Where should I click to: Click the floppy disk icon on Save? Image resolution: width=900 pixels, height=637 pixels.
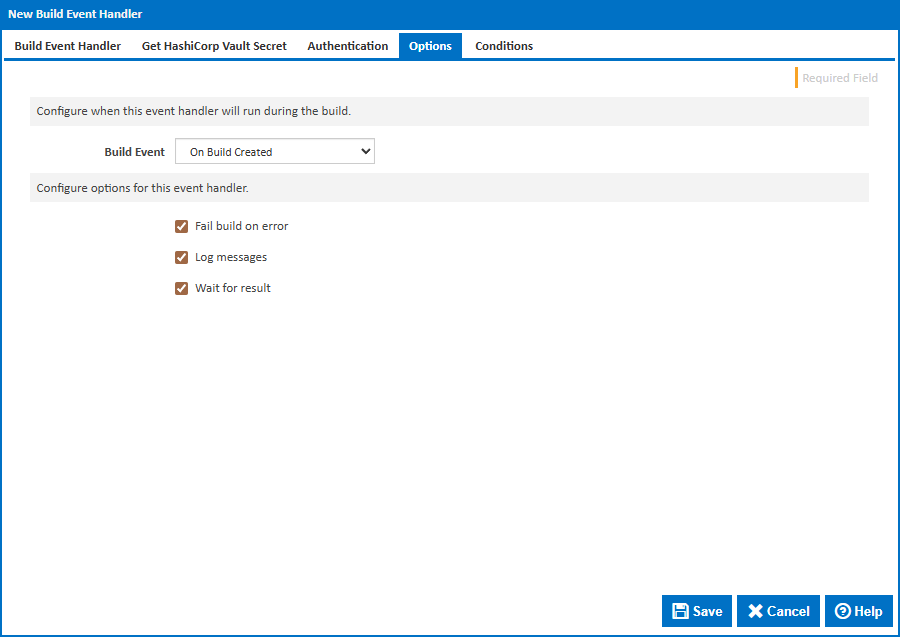[680, 611]
